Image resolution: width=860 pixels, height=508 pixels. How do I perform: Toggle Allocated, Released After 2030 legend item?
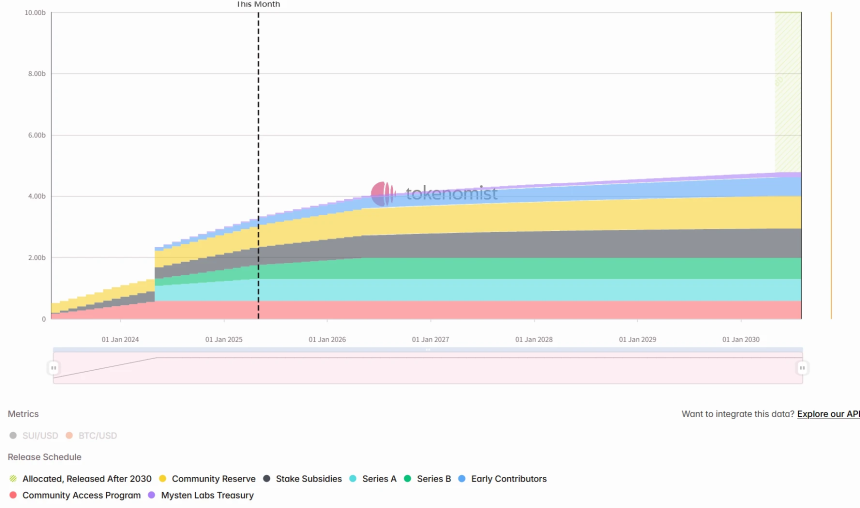(x=86, y=479)
